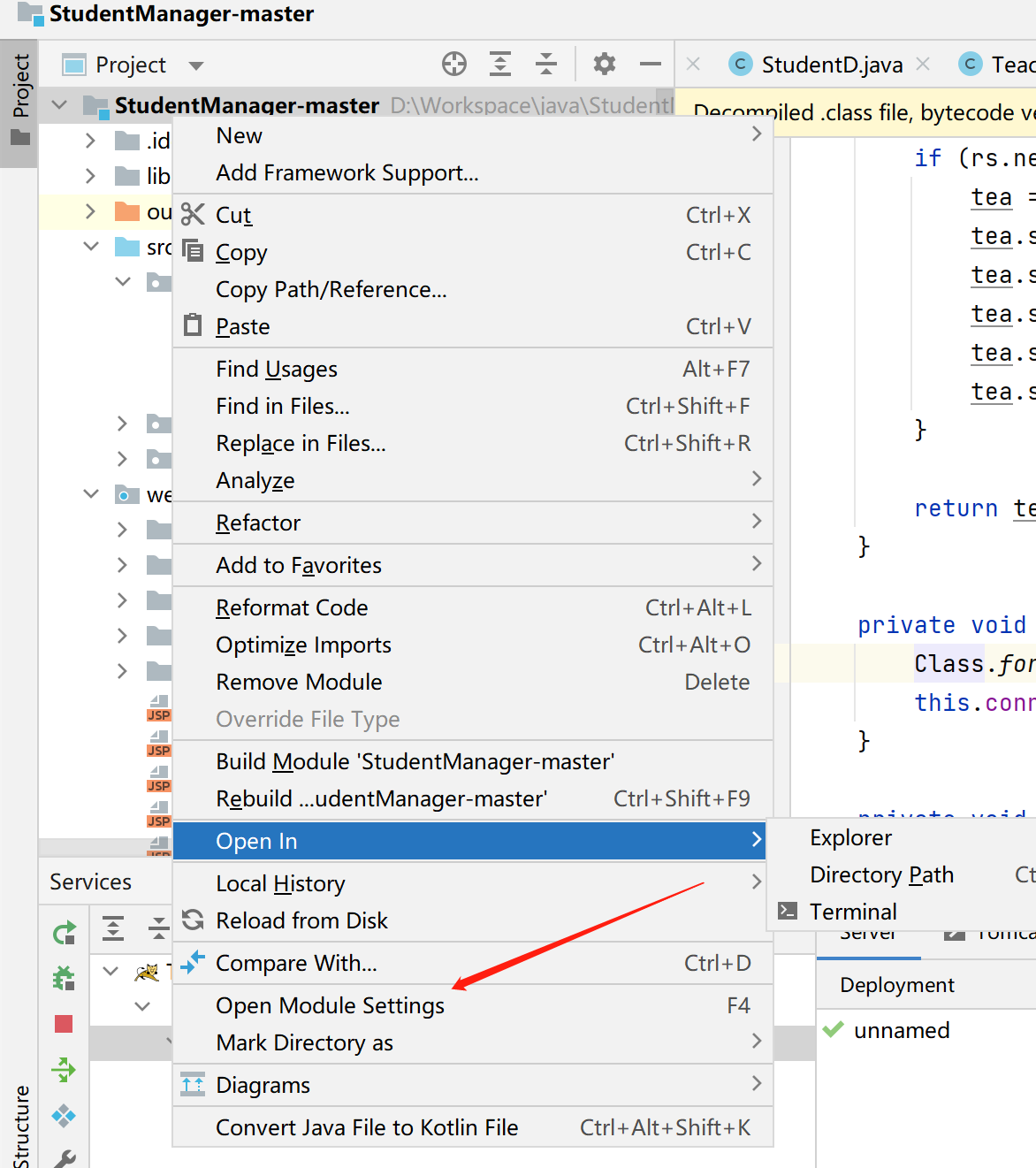Screen dimensions: 1036x1168
Task: Click the Collapse All icon in Services toolbar
Action: pos(159,928)
